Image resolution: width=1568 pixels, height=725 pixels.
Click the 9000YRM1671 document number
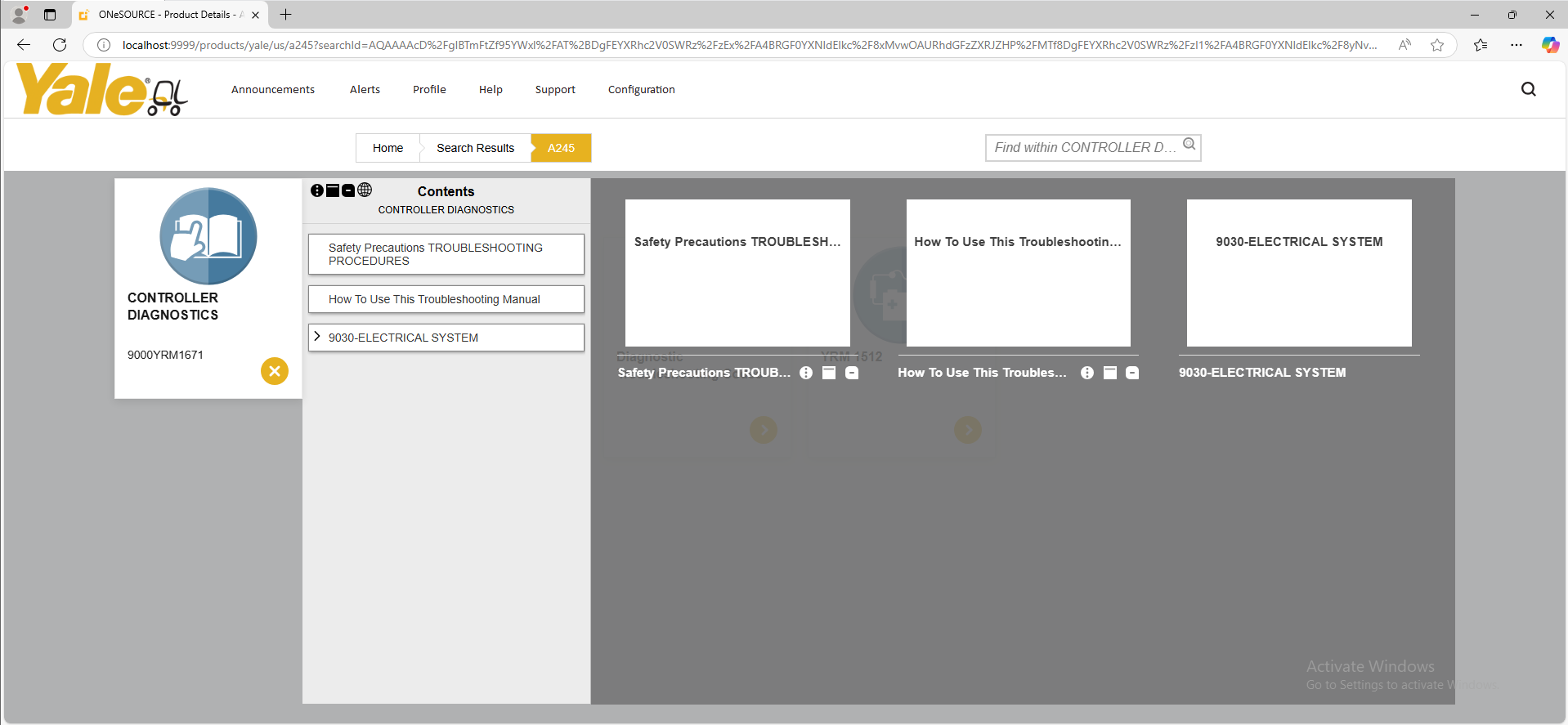[165, 355]
